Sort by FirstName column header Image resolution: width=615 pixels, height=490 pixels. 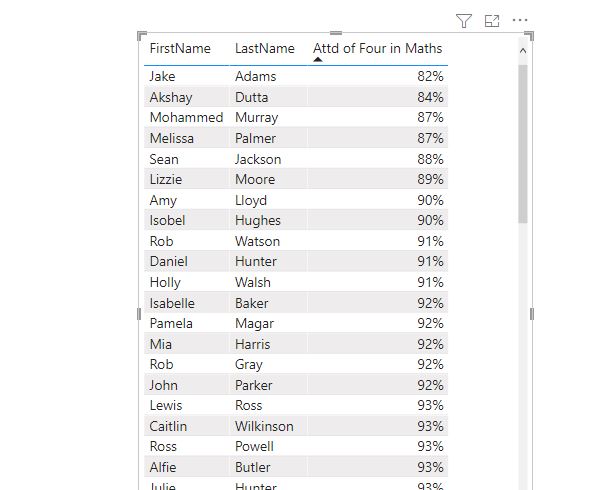click(x=180, y=49)
